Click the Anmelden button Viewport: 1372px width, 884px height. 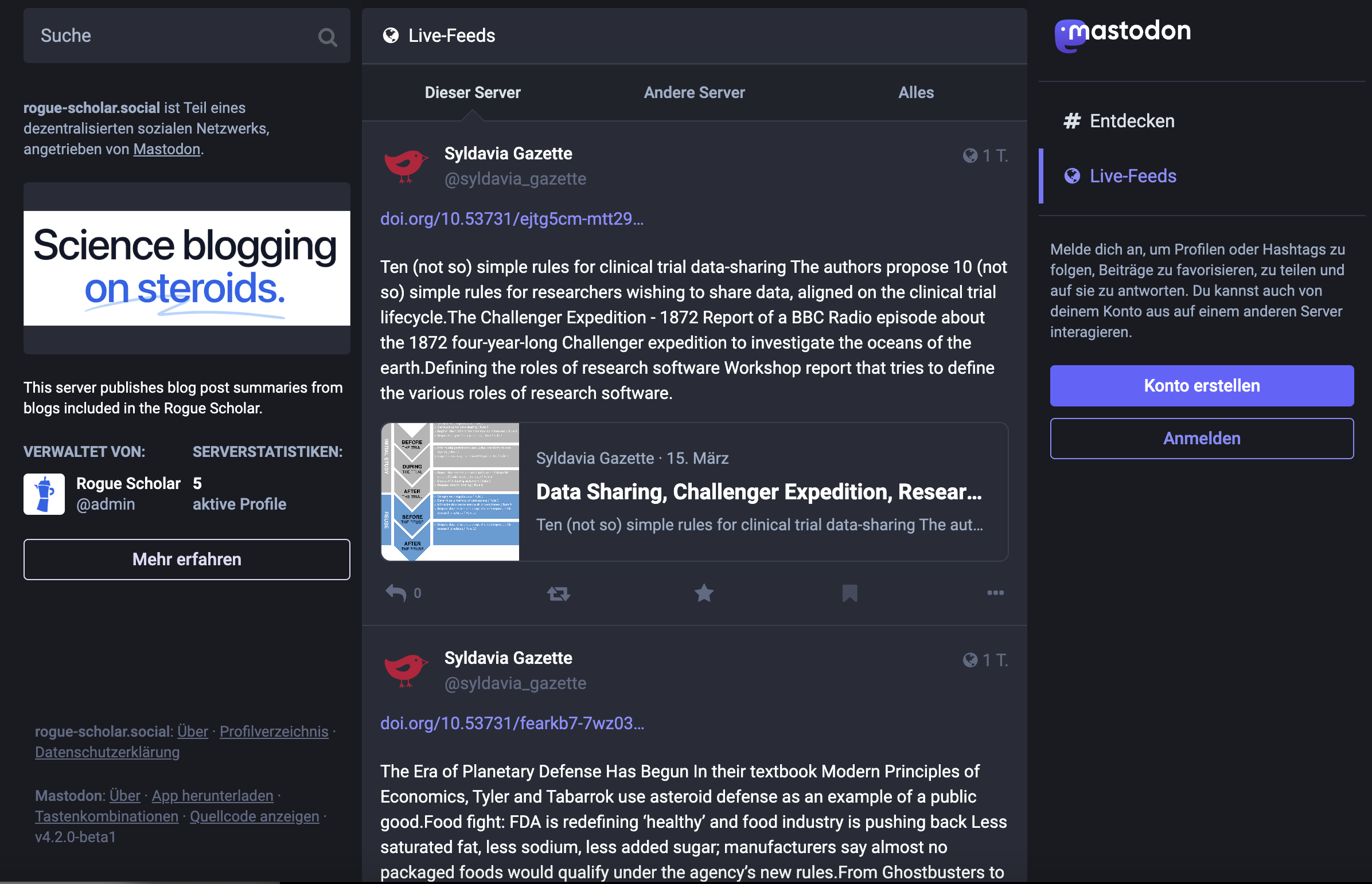(1202, 439)
